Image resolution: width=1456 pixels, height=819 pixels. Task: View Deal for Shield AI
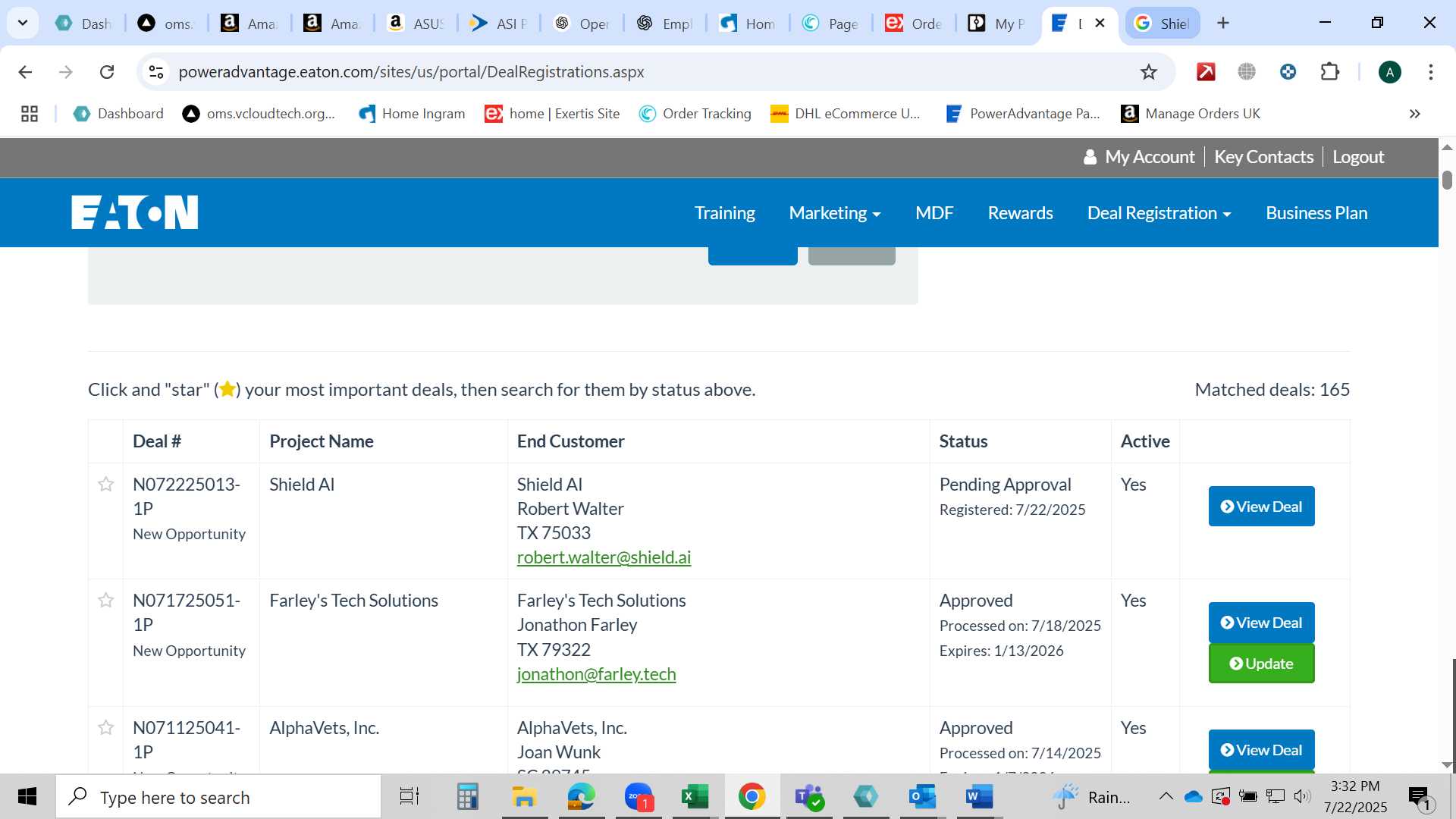pyautogui.click(x=1261, y=506)
